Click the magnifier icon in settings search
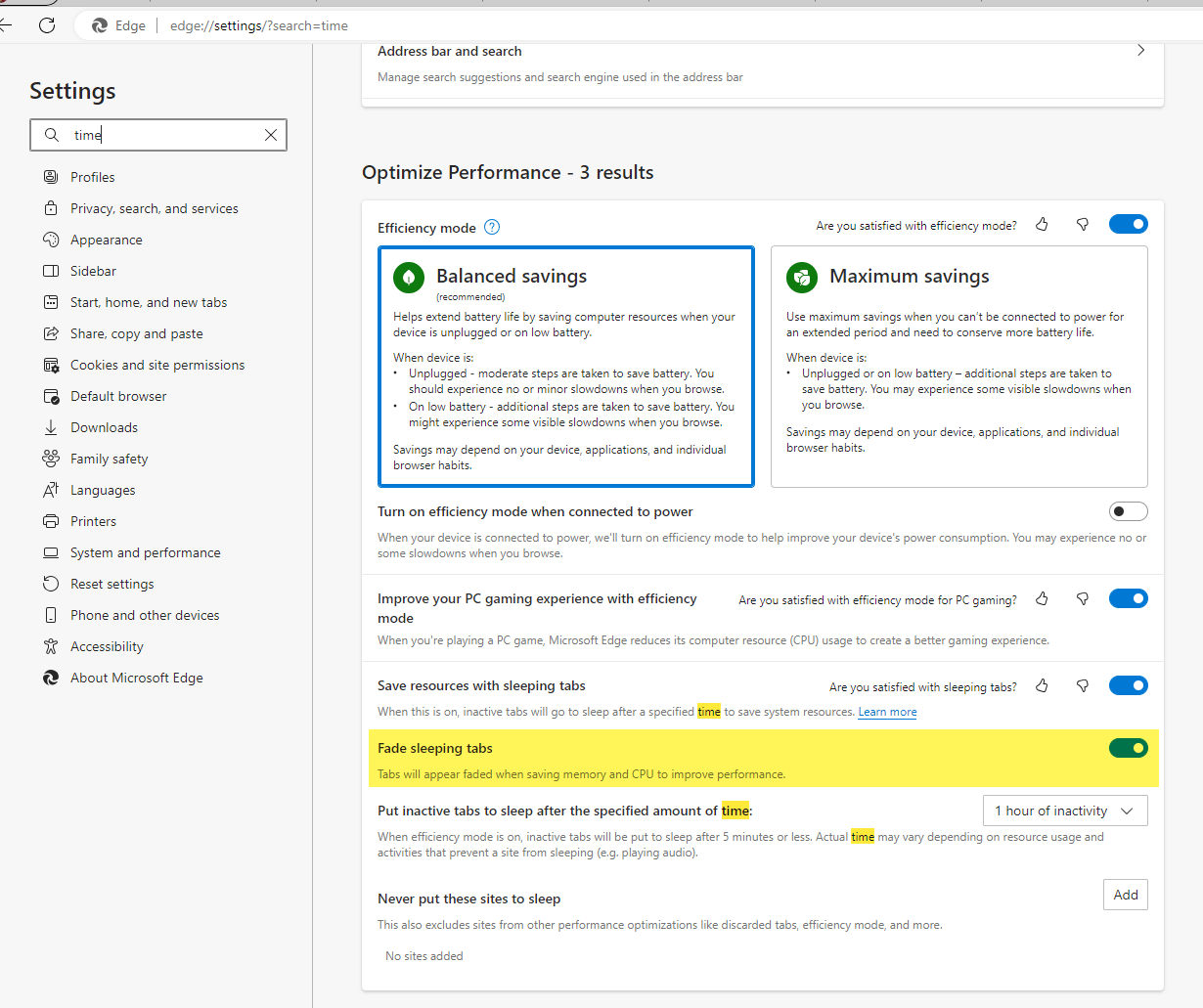 [52, 135]
